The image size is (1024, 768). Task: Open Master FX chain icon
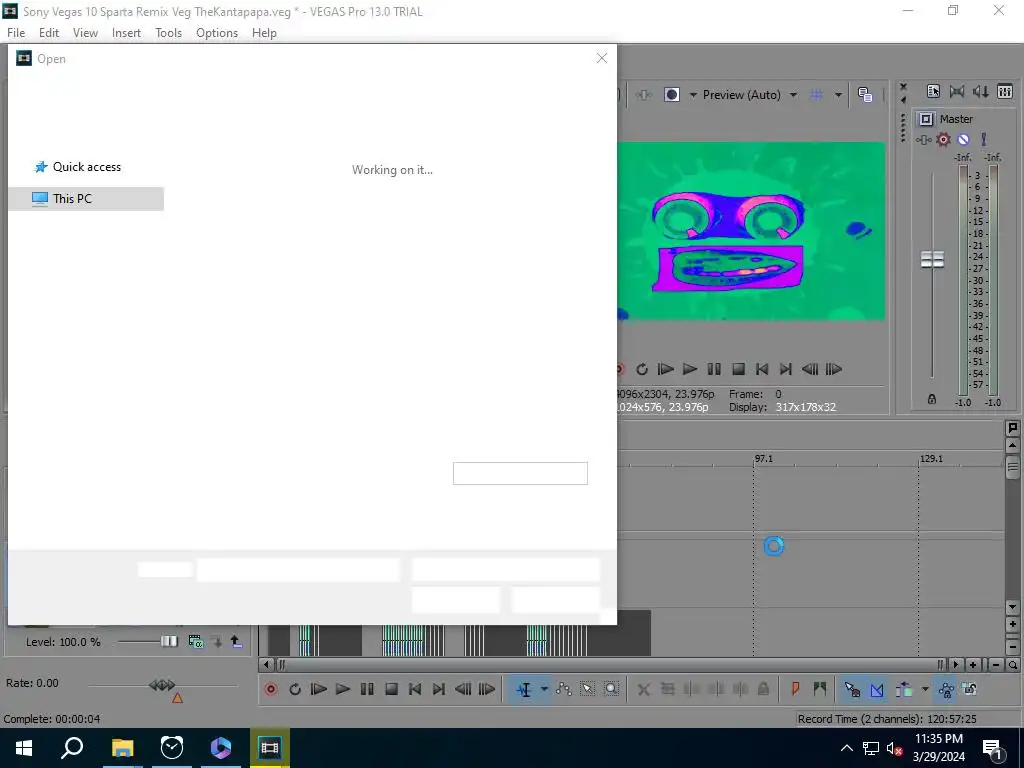[x=923, y=140]
